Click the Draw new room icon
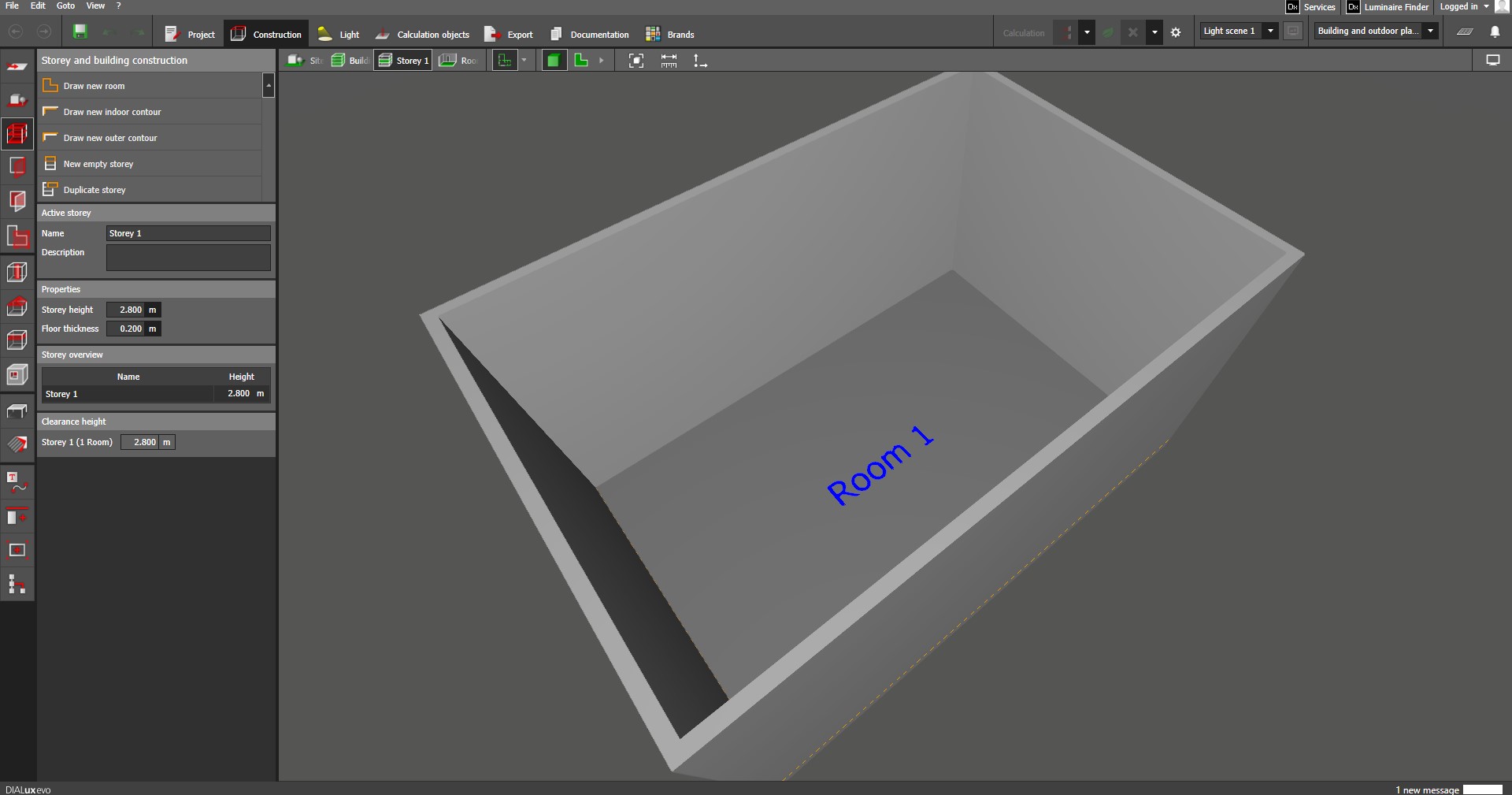 tap(50, 86)
